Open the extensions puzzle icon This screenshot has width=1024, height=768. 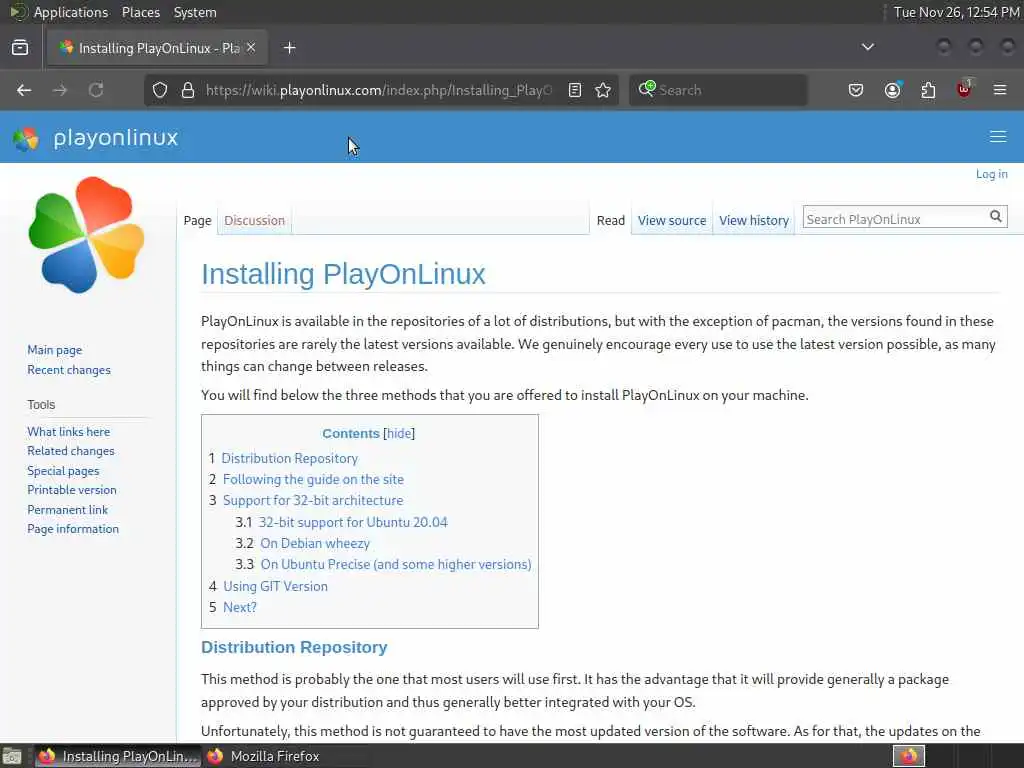928,90
